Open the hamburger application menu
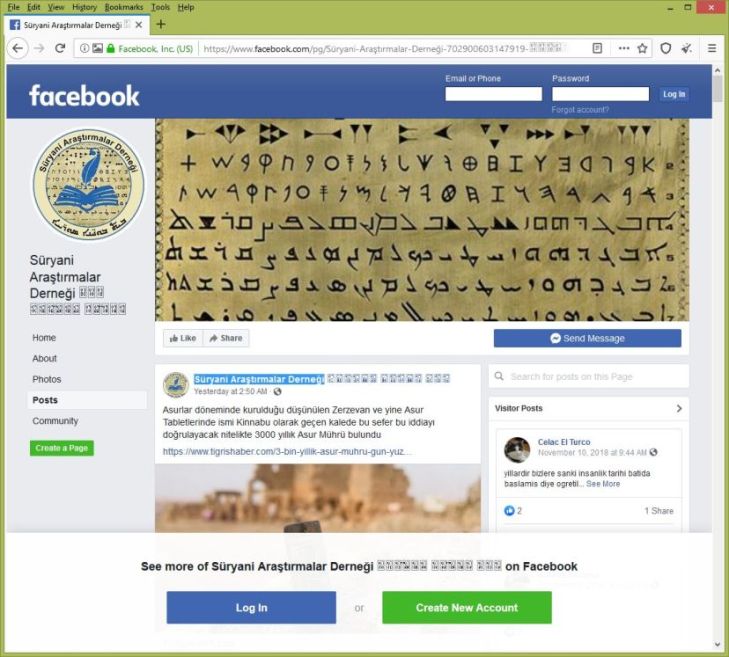 (x=711, y=48)
